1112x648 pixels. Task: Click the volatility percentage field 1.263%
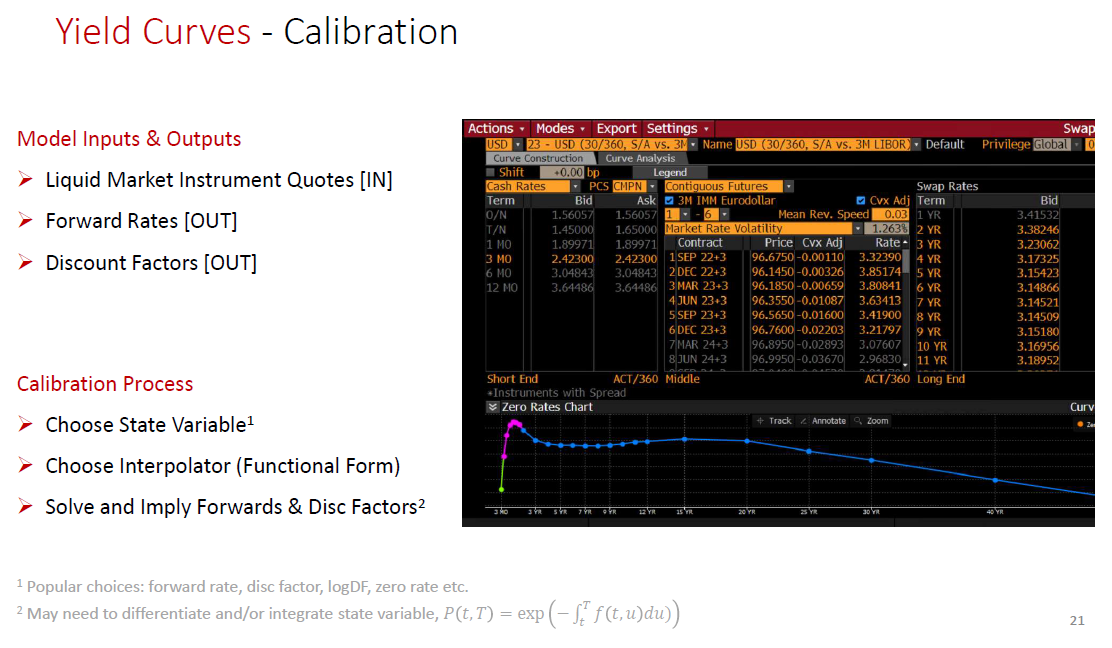(x=888, y=228)
